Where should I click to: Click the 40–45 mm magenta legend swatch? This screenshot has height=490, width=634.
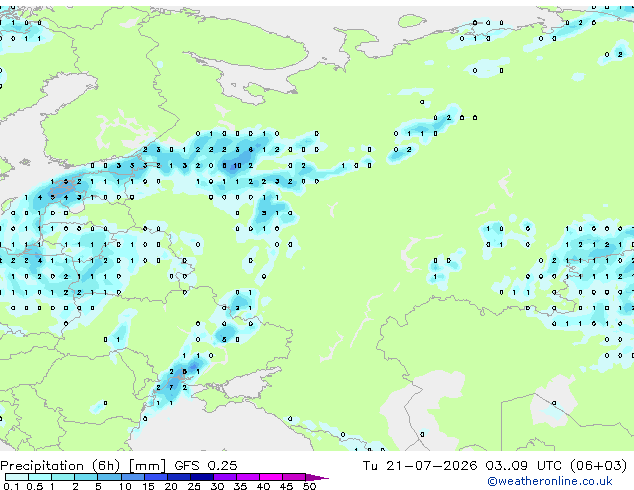coord(271,477)
